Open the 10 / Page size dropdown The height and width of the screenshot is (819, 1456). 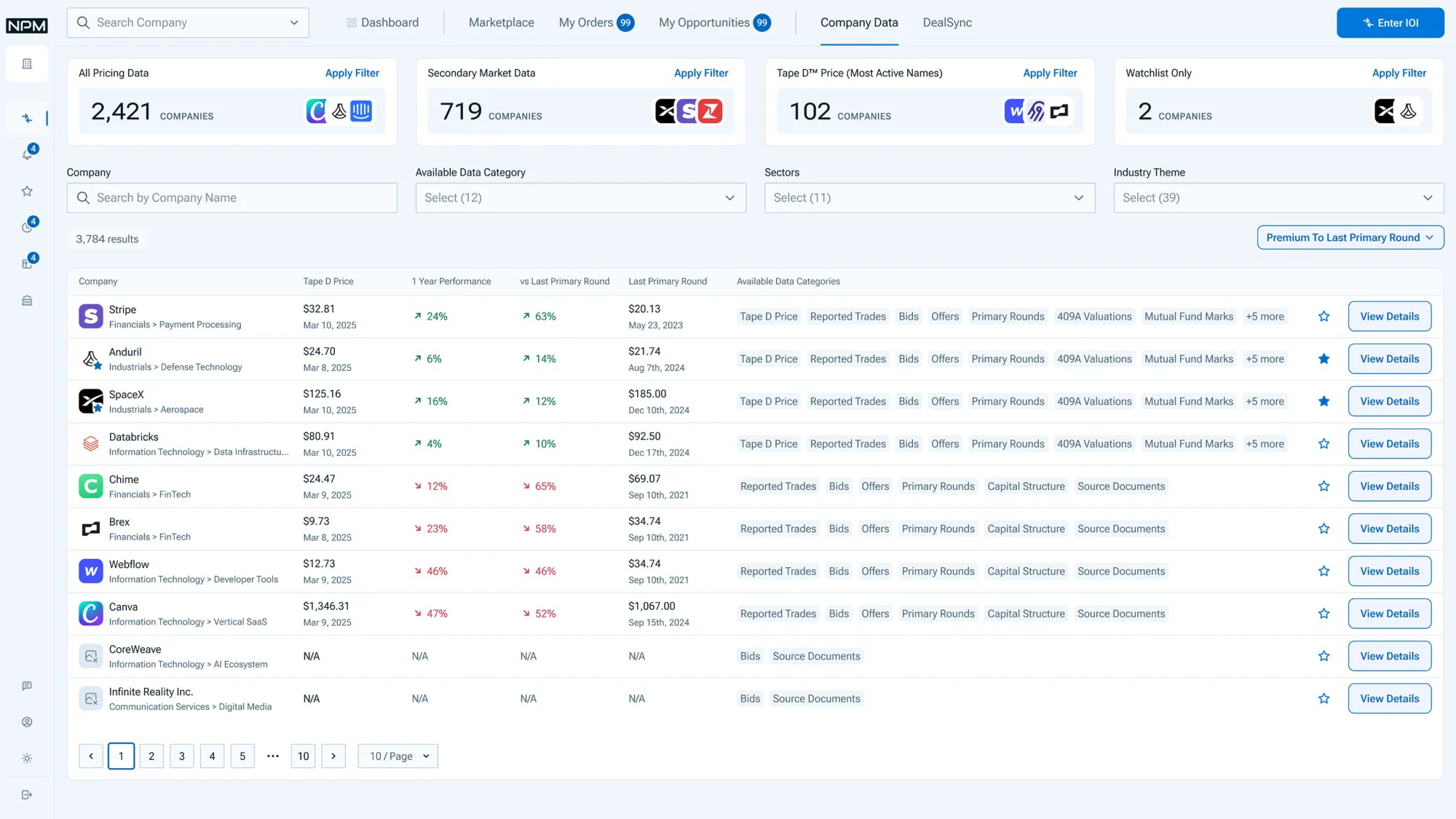397,756
